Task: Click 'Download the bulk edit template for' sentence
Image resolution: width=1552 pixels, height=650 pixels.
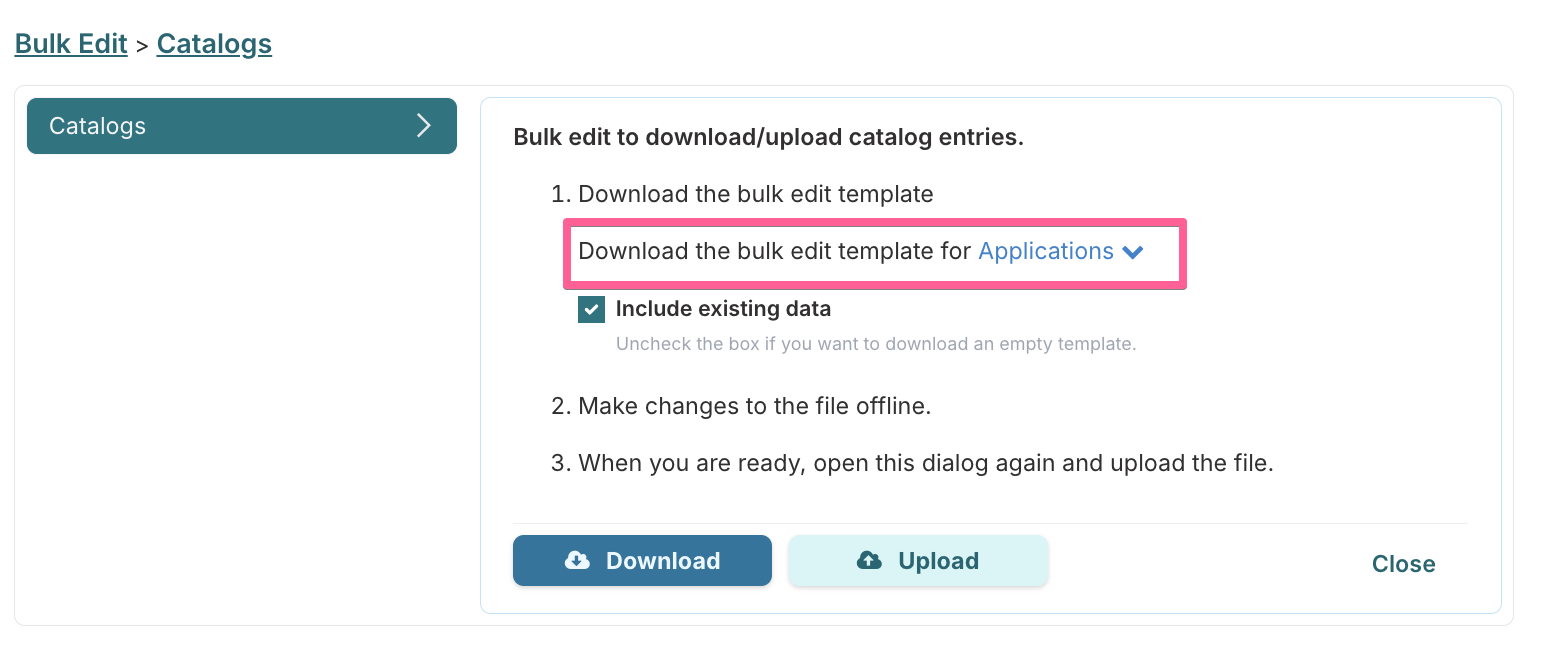Action: tap(775, 252)
